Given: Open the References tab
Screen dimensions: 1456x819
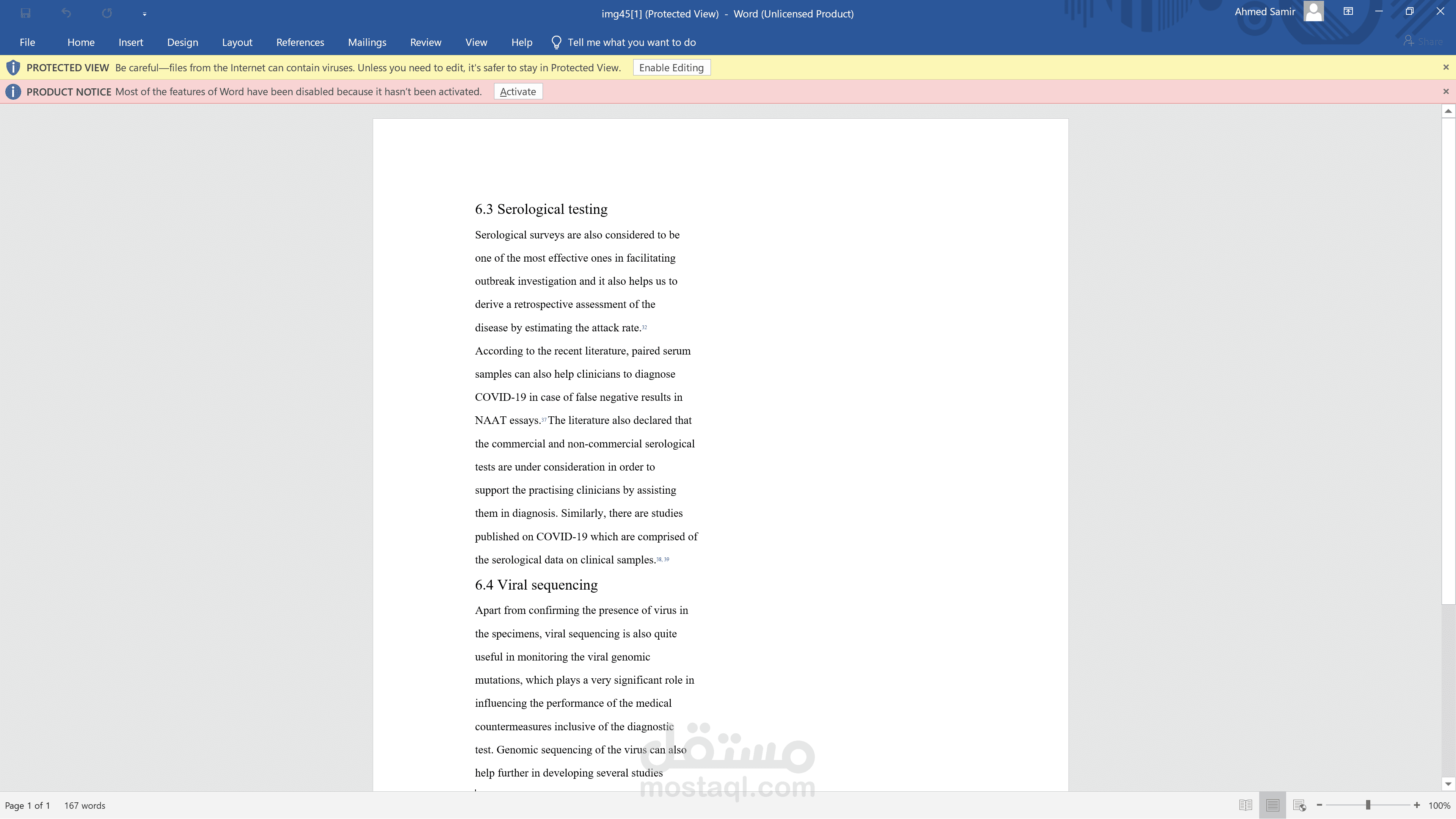Looking at the screenshot, I should point(300,42).
